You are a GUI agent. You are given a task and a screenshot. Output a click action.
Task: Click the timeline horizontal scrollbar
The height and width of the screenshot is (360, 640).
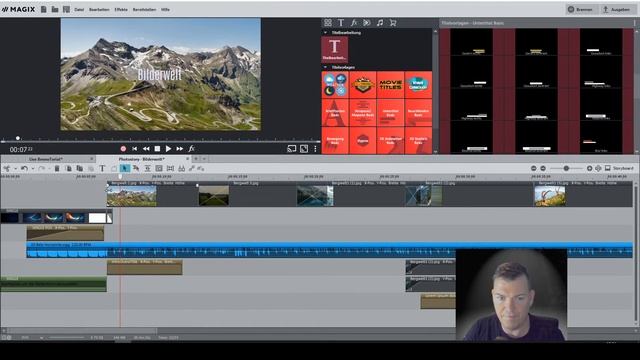pyautogui.click(x=82, y=331)
